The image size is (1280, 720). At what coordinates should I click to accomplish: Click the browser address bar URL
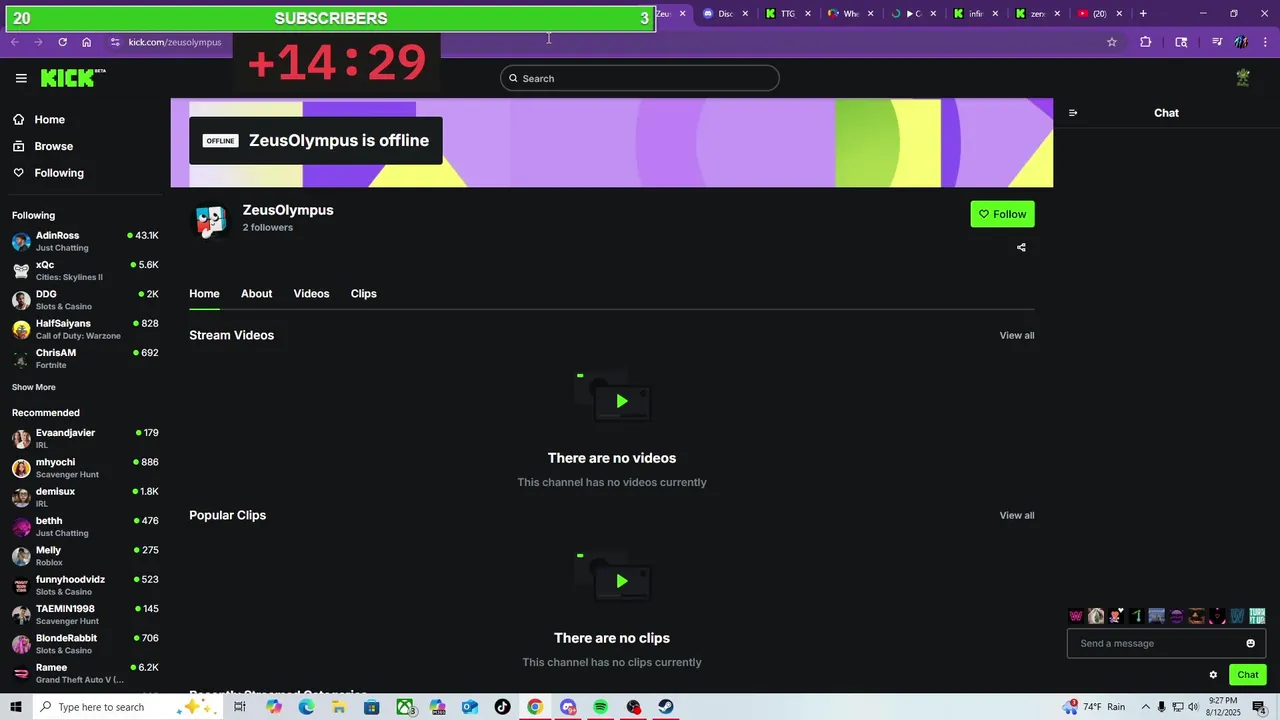(175, 42)
